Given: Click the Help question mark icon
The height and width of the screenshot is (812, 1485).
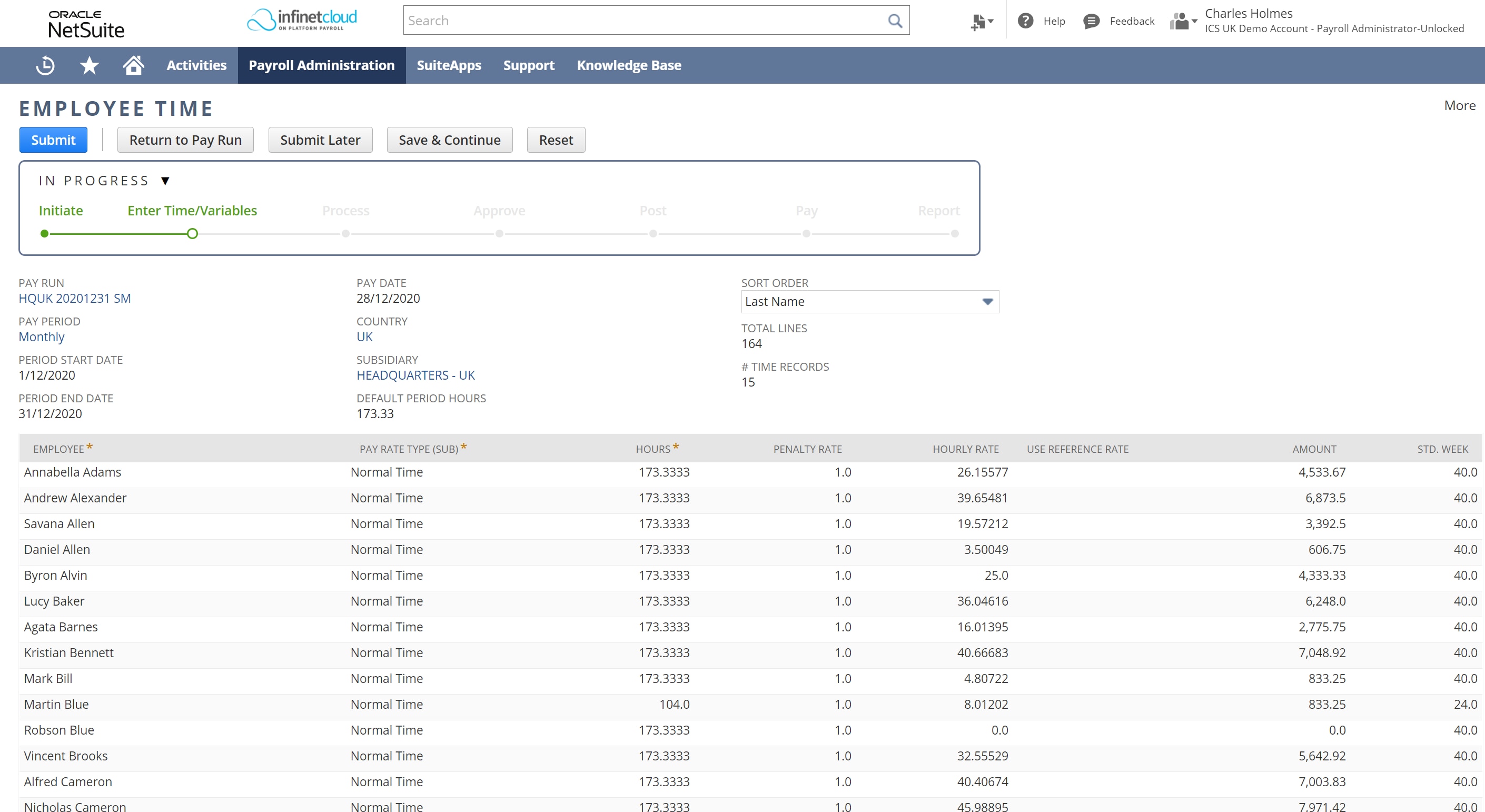Looking at the screenshot, I should tap(1025, 21).
